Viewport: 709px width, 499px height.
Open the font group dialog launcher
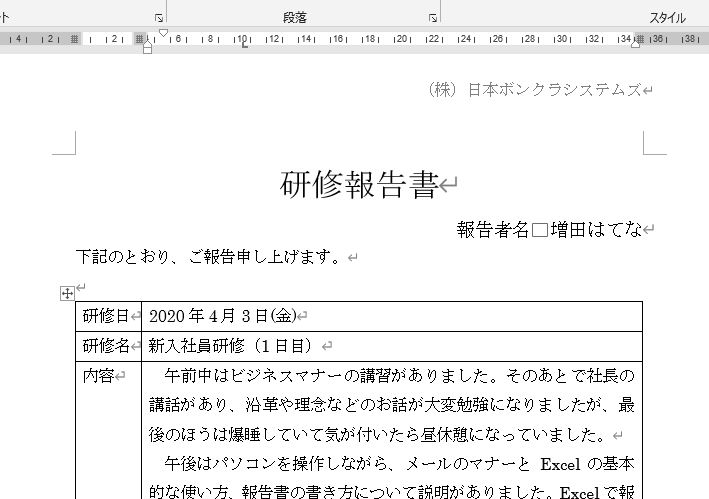(x=159, y=18)
